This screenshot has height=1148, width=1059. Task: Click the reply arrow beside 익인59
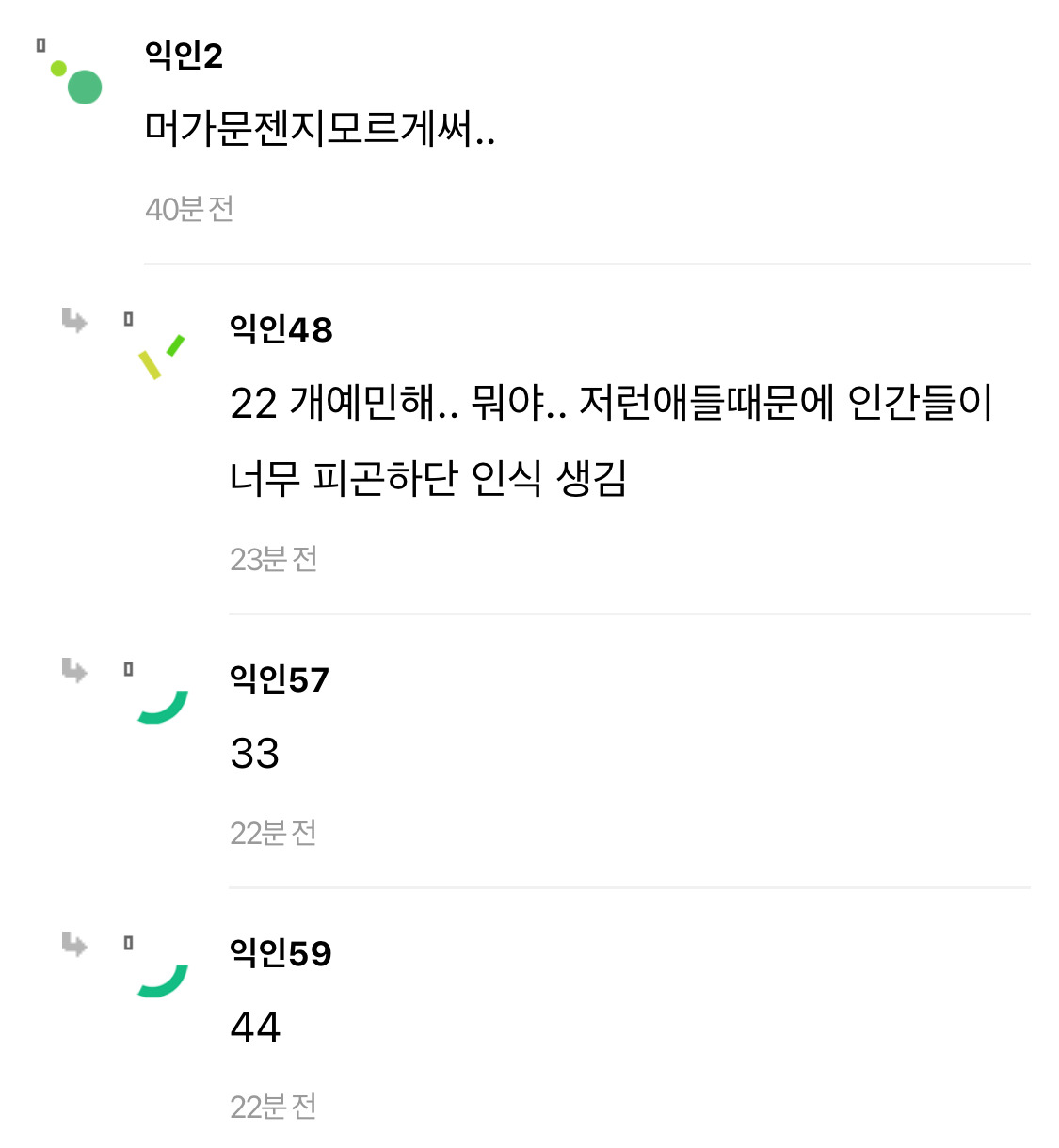[74, 944]
